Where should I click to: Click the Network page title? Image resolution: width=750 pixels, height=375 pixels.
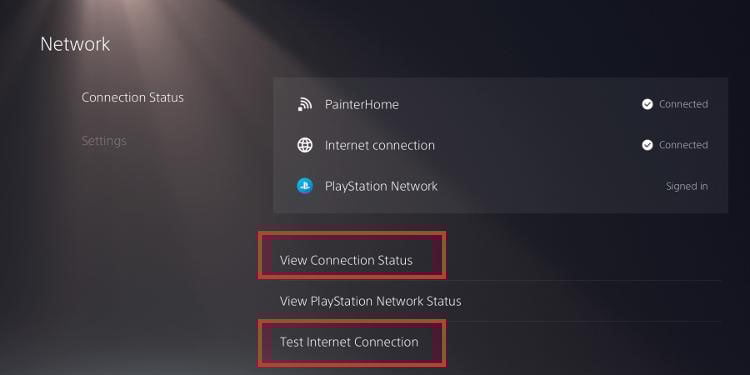point(75,44)
